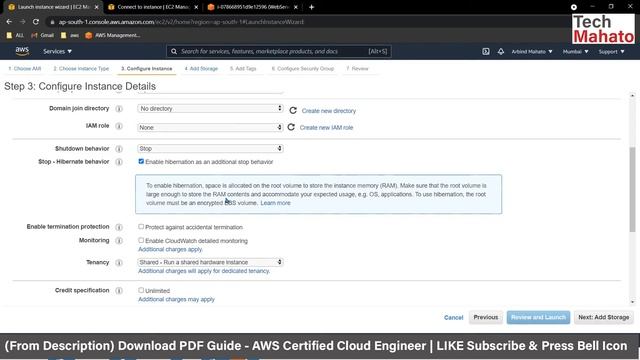
Task: Open the AWS Management bookmark
Action: (x=113, y=36)
